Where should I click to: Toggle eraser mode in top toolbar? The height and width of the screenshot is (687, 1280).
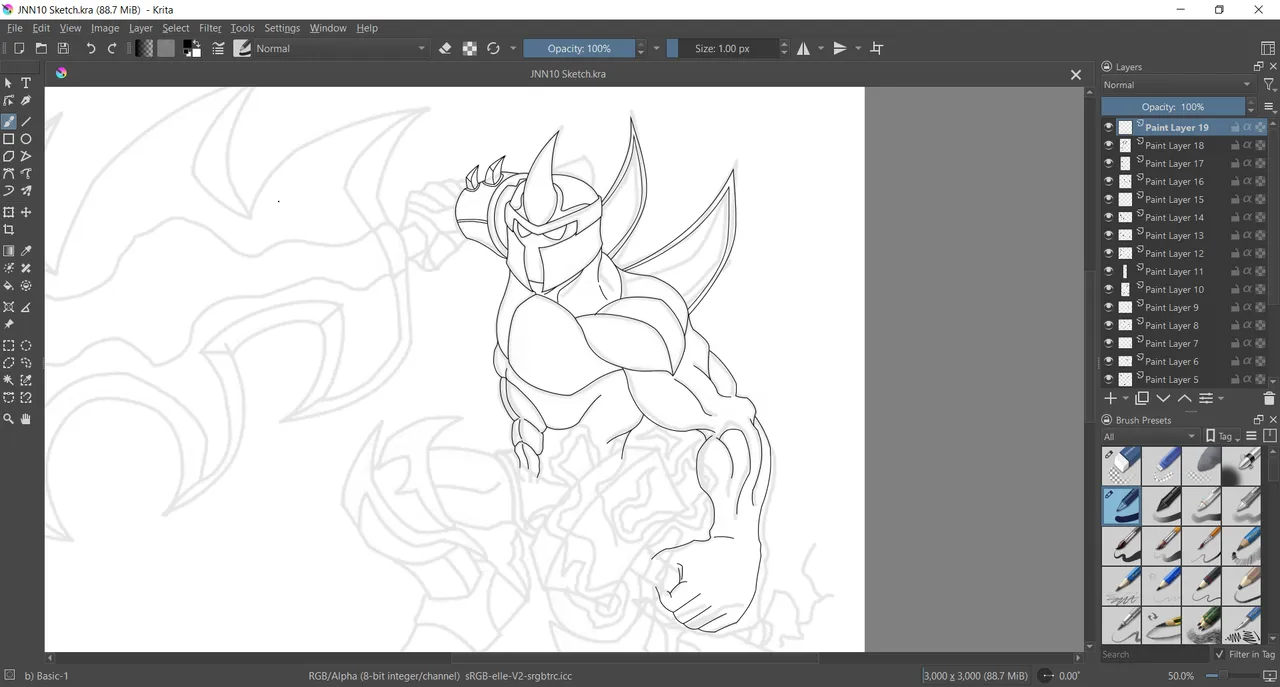point(445,48)
